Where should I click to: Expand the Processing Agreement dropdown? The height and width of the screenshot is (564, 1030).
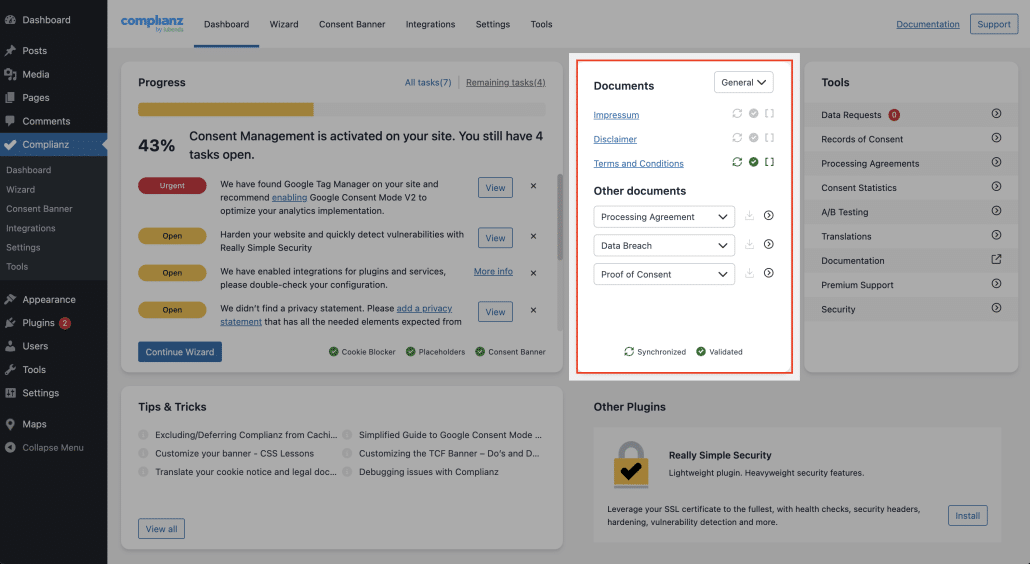click(x=664, y=217)
